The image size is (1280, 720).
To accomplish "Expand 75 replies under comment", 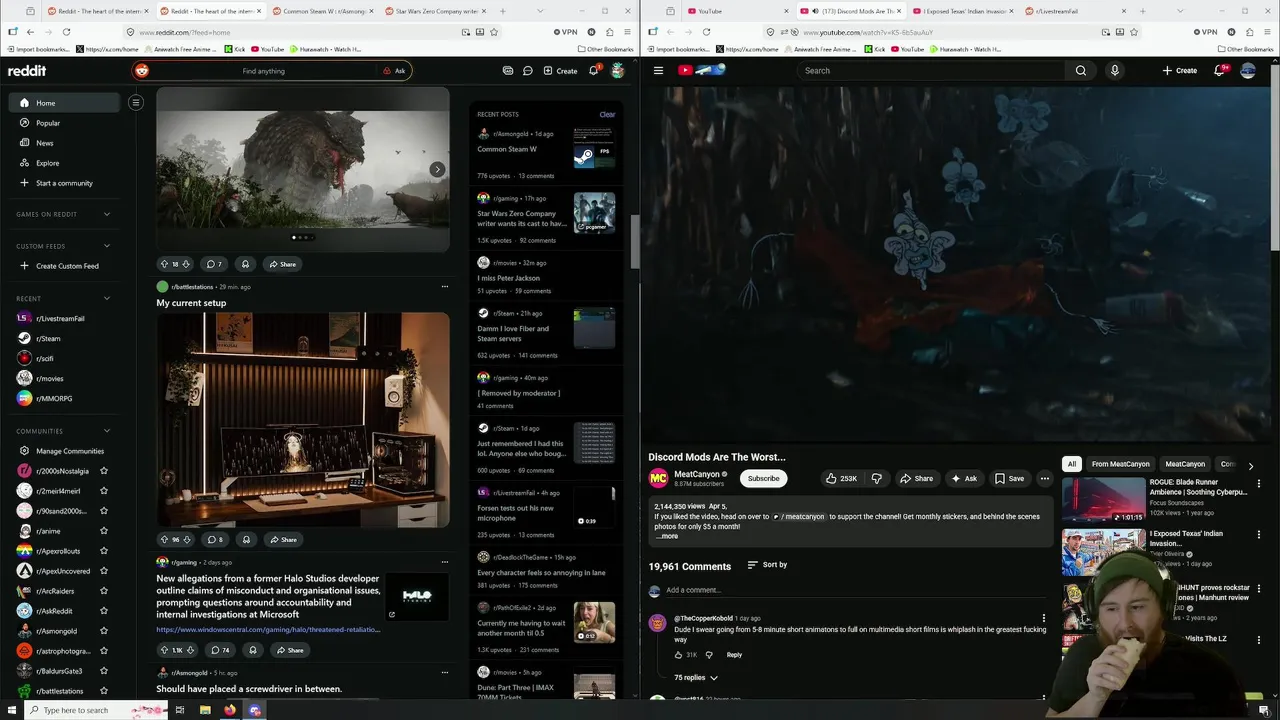I will (x=696, y=678).
